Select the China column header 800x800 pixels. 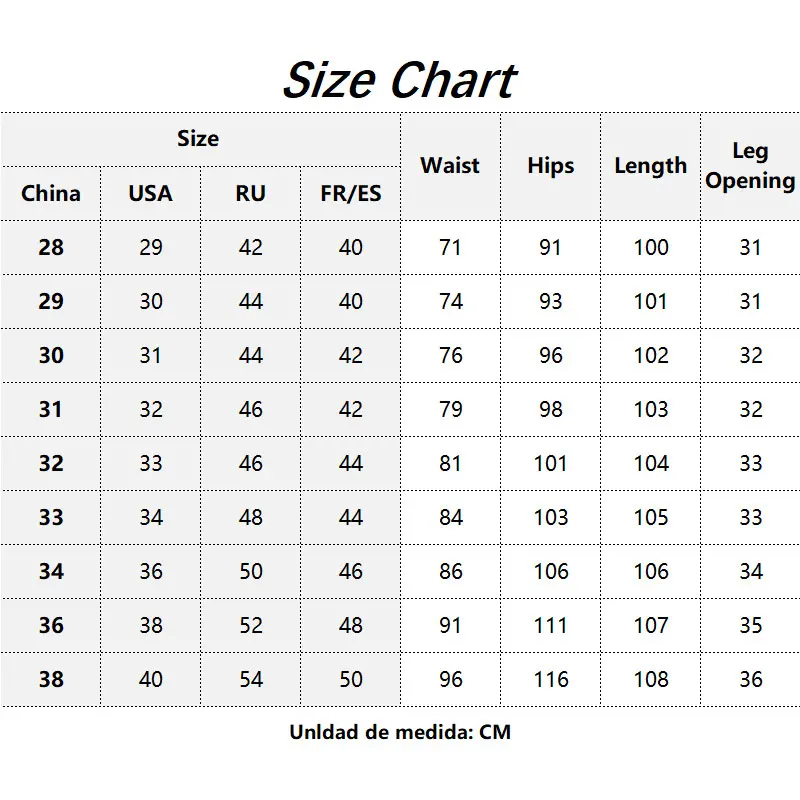click(x=51, y=193)
